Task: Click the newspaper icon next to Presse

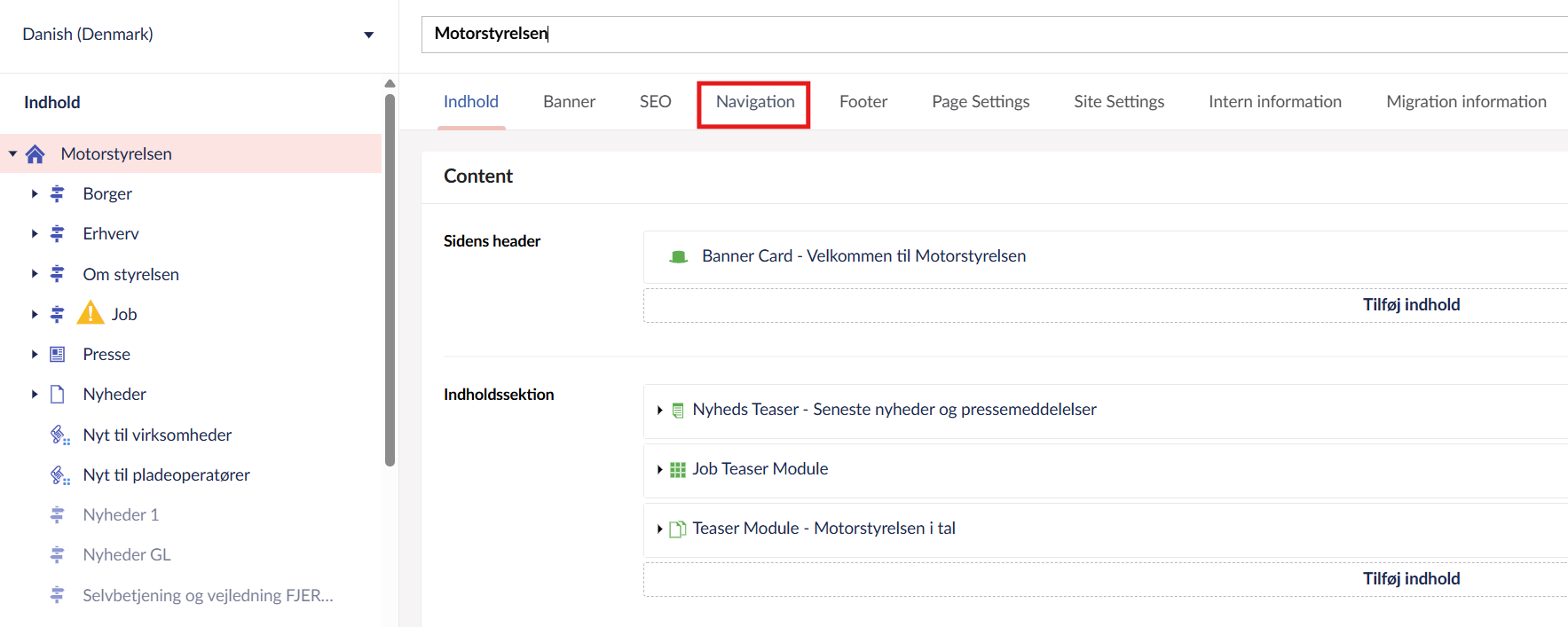Action: tap(58, 354)
